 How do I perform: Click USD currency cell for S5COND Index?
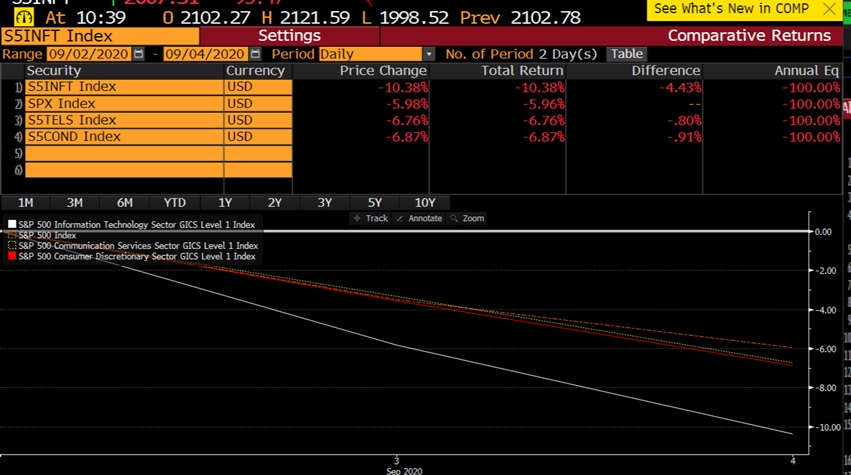click(258, 137)
